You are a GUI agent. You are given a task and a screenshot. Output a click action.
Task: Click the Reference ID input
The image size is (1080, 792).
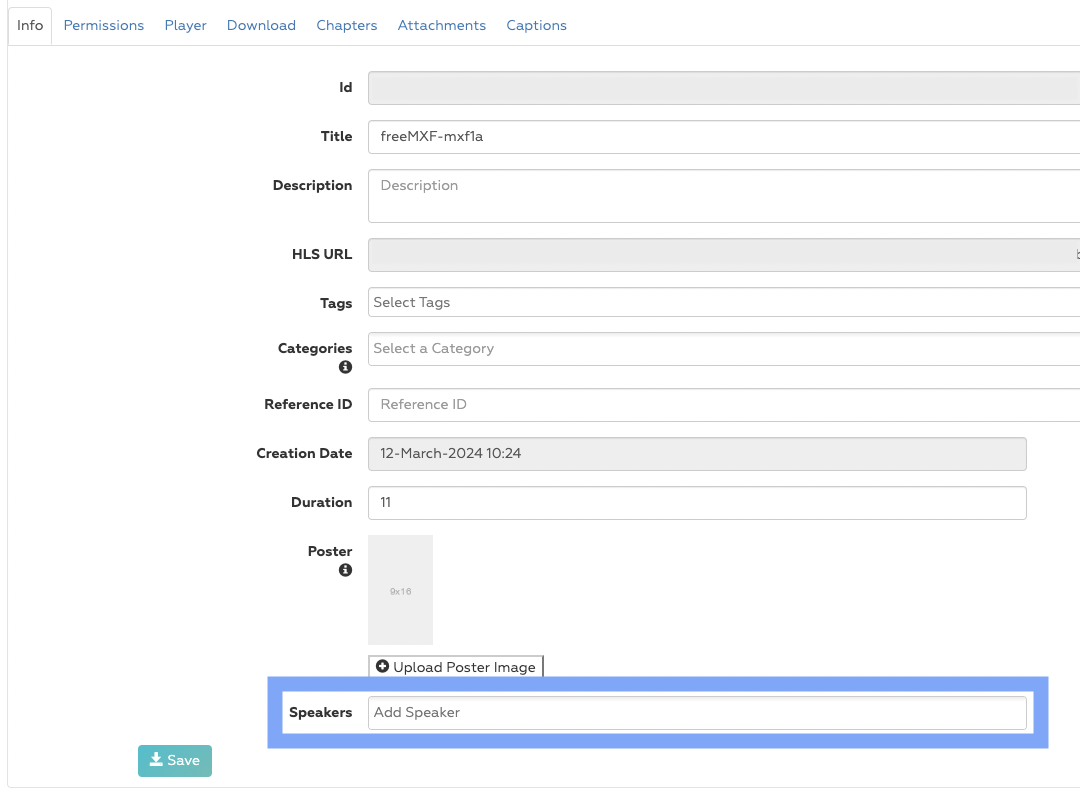(x=724, y=405)
